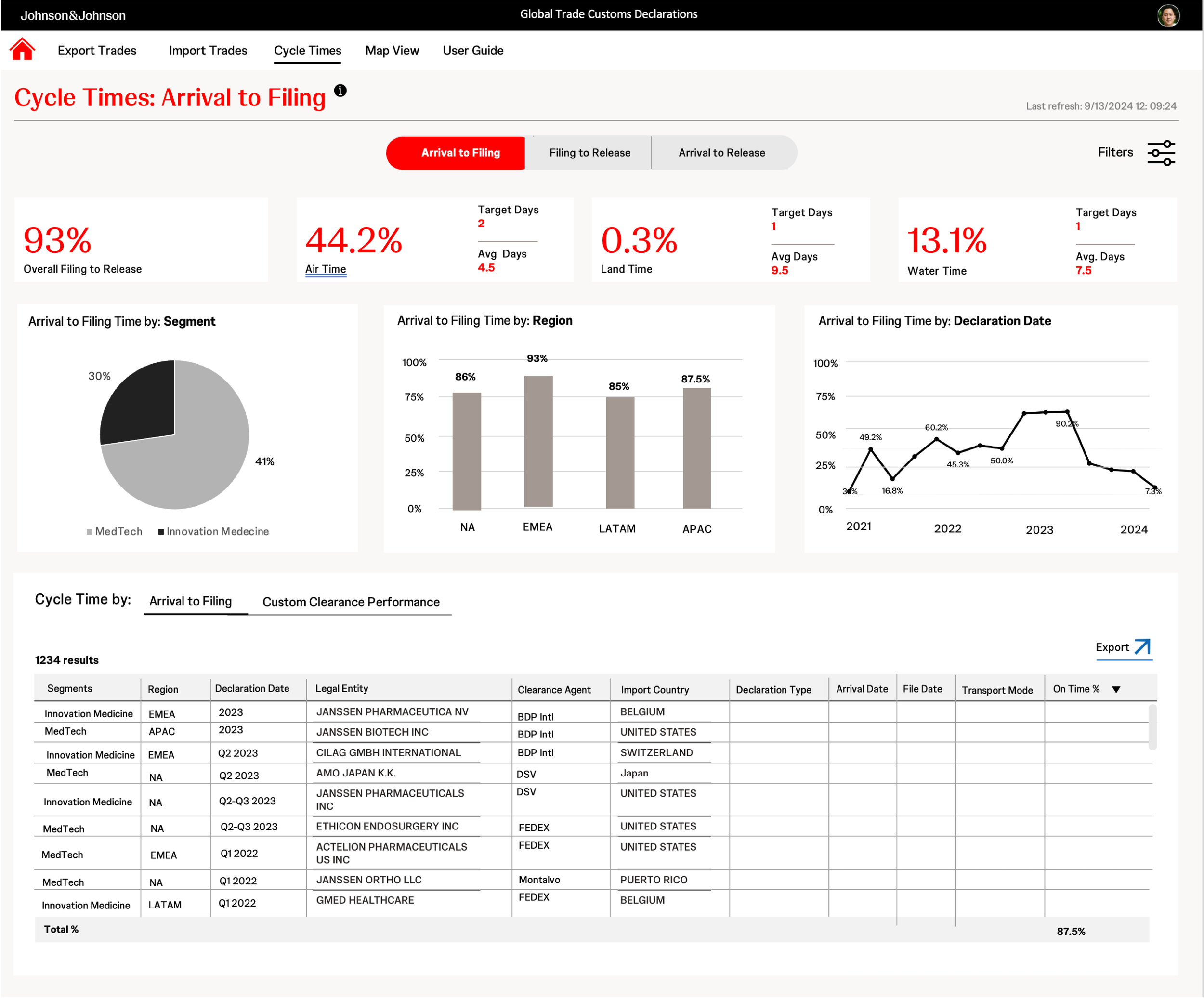The width and height of the screenshot is (1204, 1000).
Task: Click the Air Time link
Action: (325, 269)
